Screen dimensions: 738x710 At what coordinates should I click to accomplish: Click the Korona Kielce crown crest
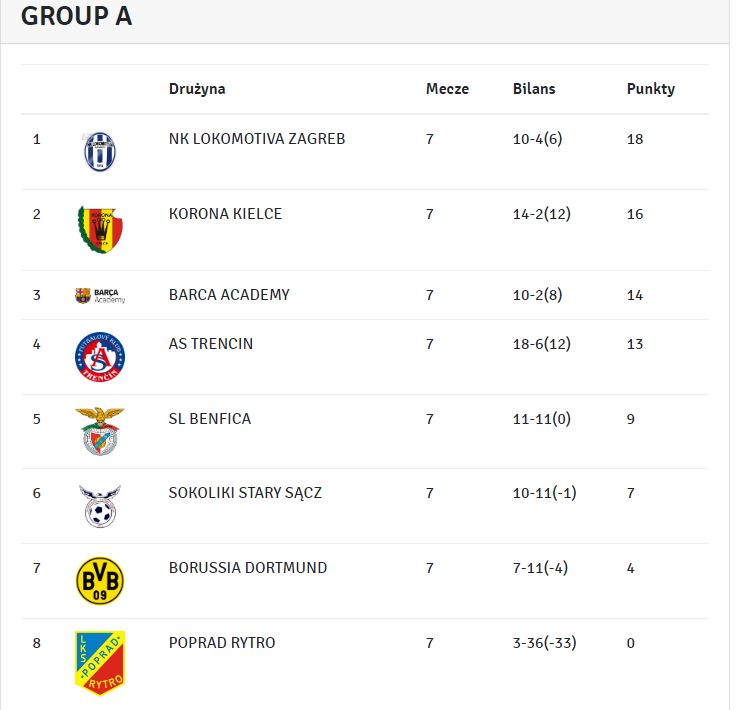pos(100,230)
